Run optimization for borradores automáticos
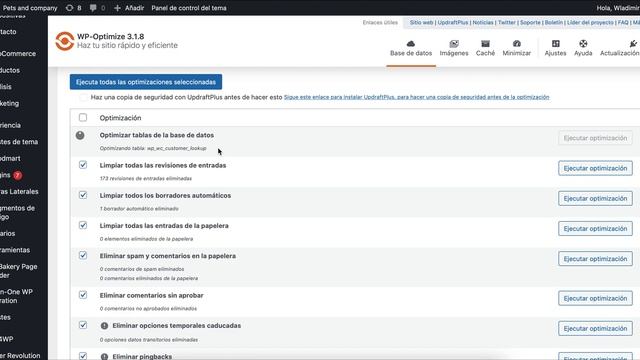The height and width of the screenshot is (360, 640). click(595, 198)
